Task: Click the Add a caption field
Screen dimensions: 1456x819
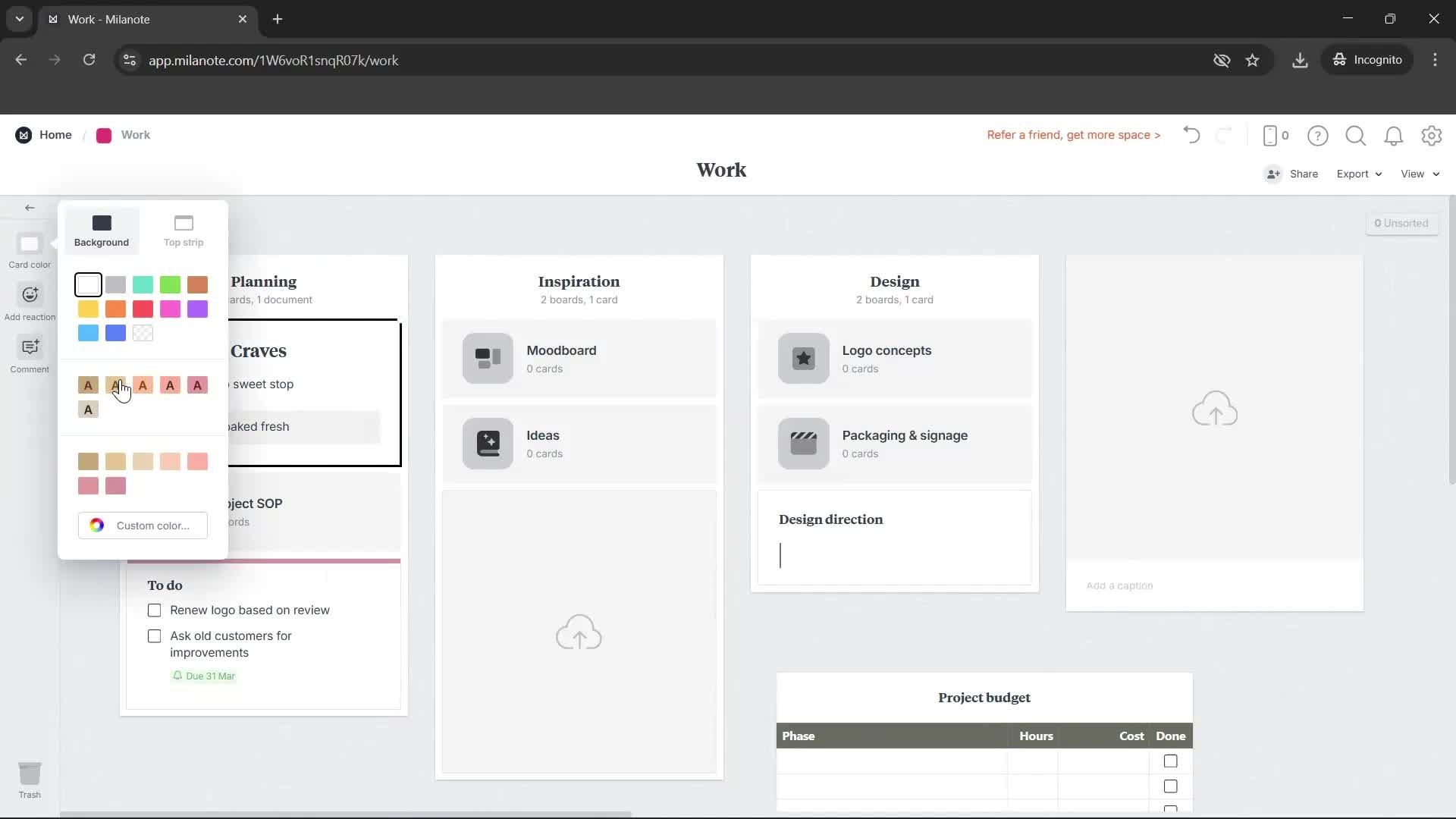Action: (x=1121, y=585)
